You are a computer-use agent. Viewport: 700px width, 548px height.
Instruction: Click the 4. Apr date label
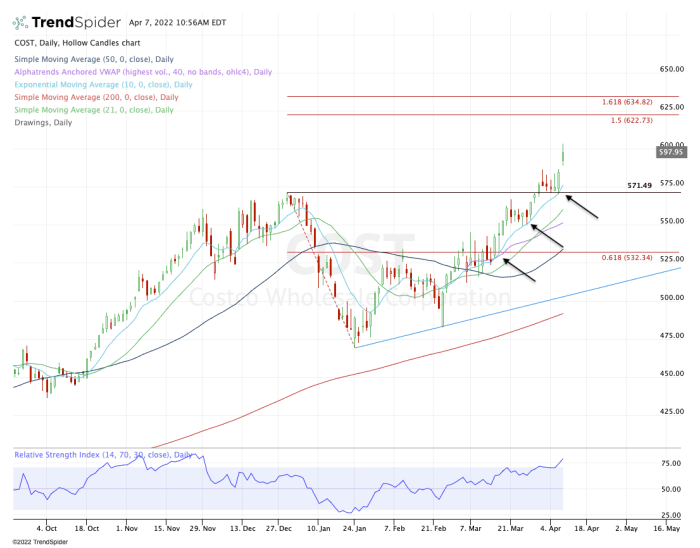550,528
